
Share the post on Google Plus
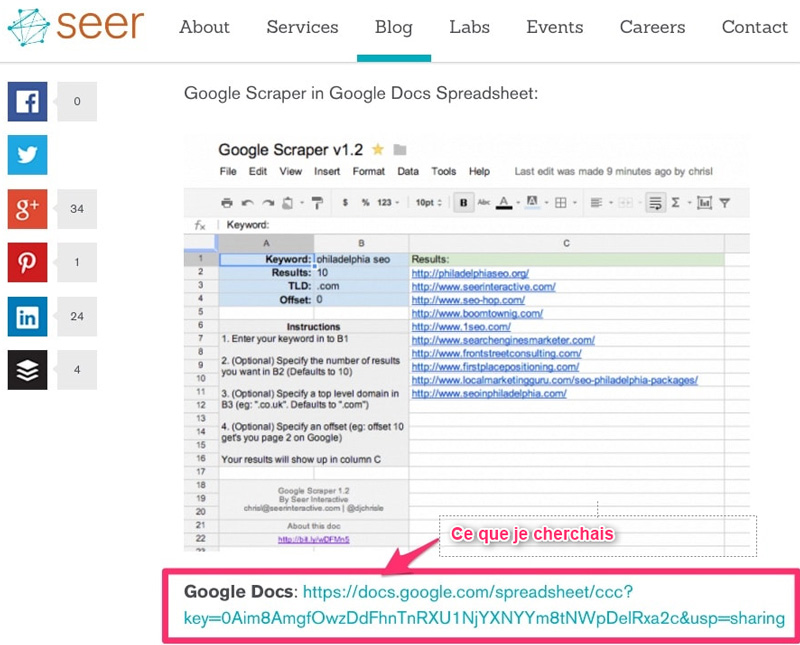tap(28, 209)
